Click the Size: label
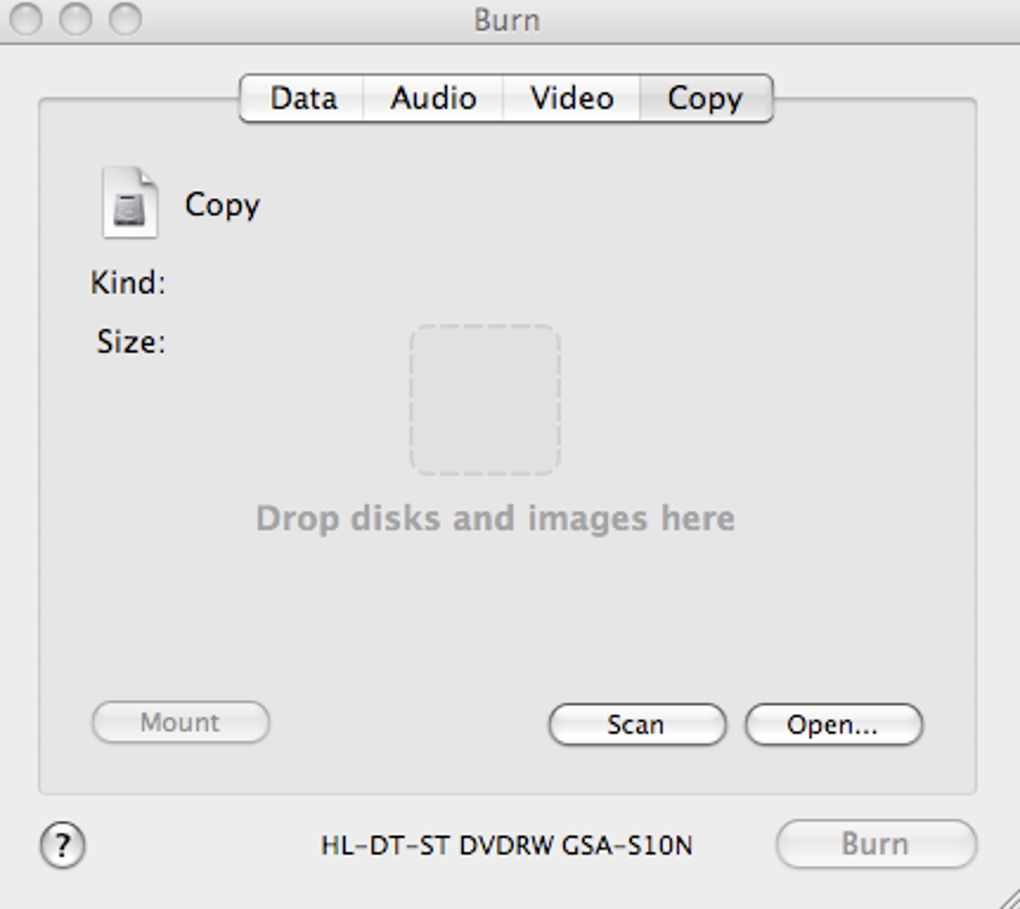Screen dimensions: 1020x909 point(131,343)
